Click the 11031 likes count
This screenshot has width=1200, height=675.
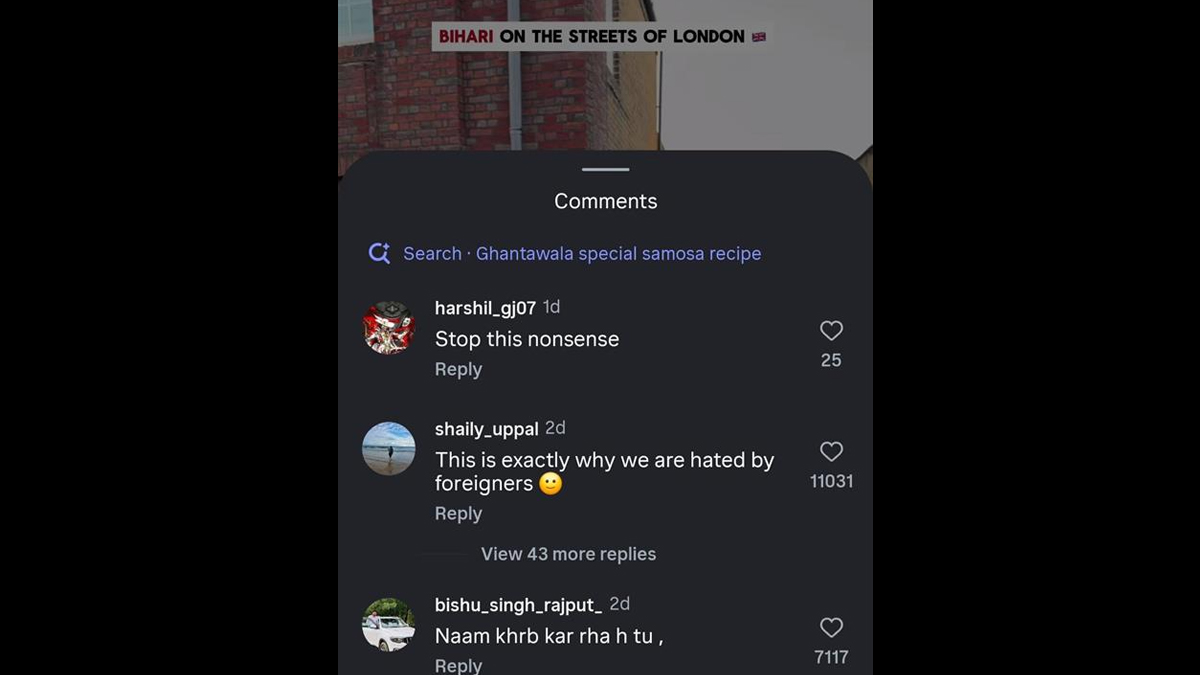point(831,481)
